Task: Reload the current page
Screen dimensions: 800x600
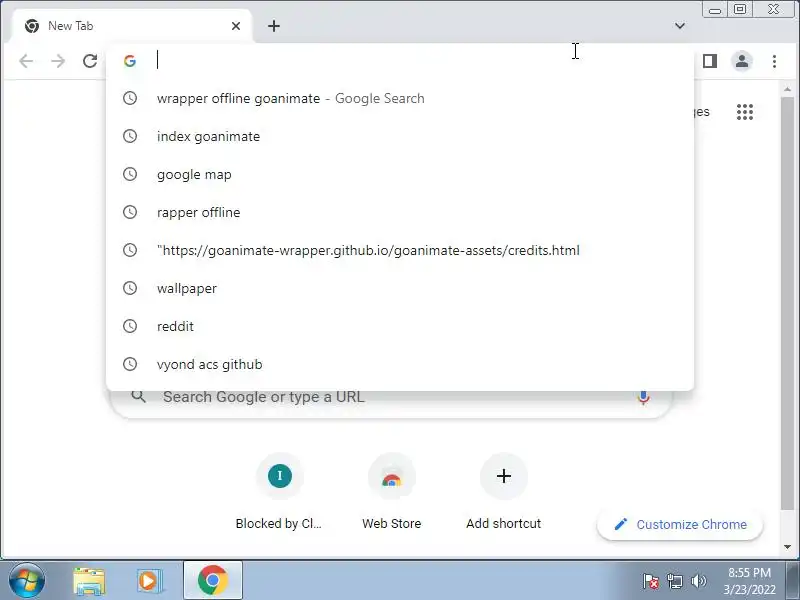Action: point(90,61)
